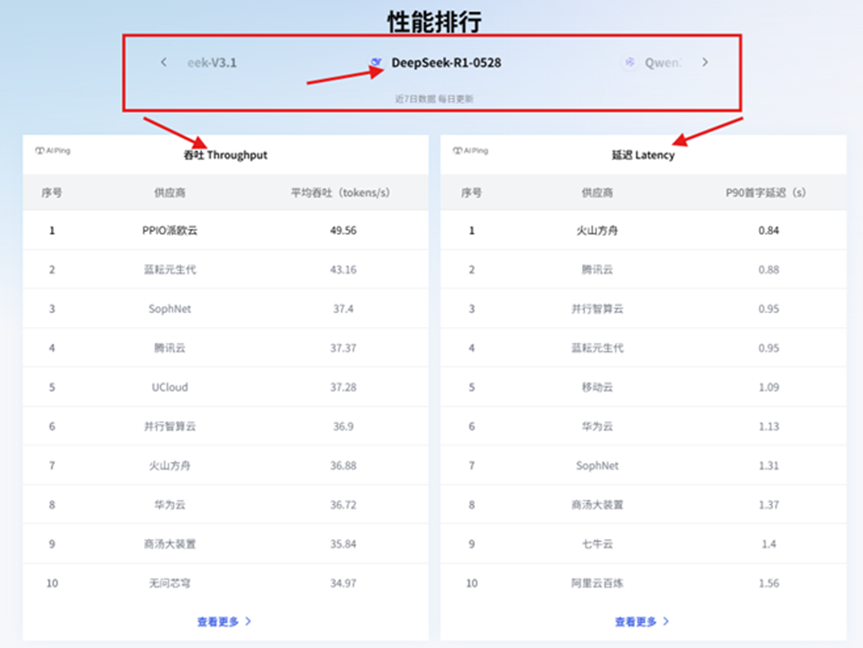The width and height of the screenshot is (863, 648).
Task: Select SophNet in Latency table
Action: [x=597, y=466]
